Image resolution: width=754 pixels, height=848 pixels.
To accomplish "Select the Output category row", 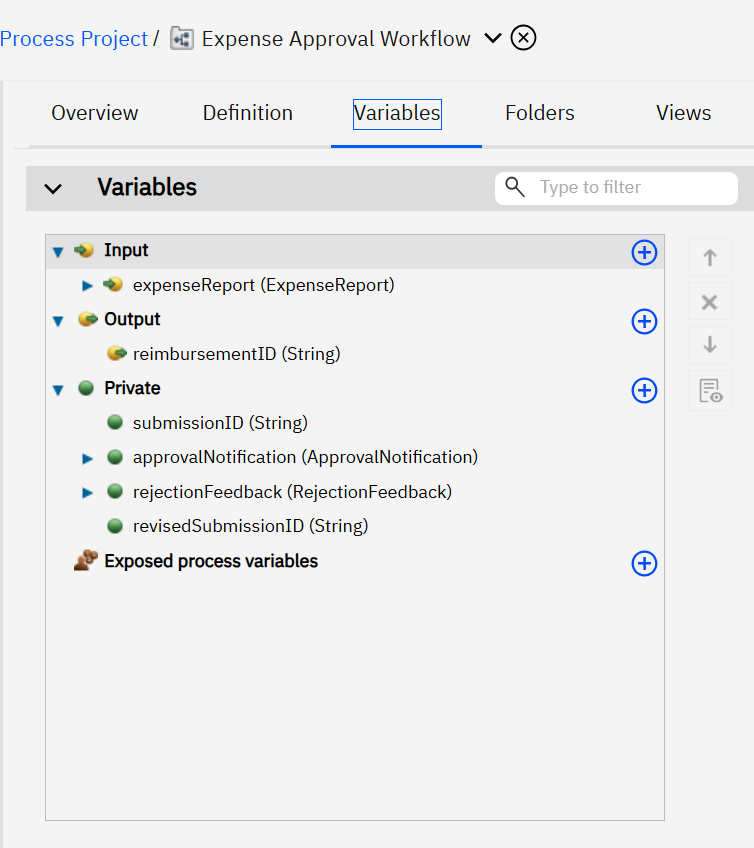I will tap(355, 320).
